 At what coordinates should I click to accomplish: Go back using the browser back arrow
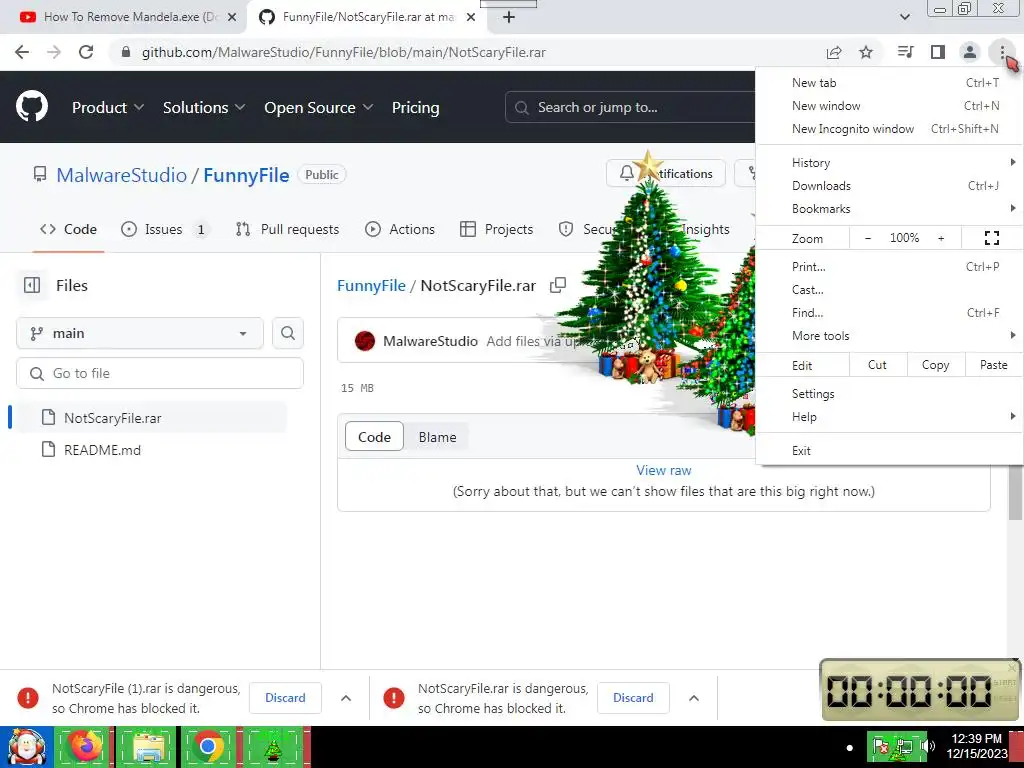click(22, 52)
